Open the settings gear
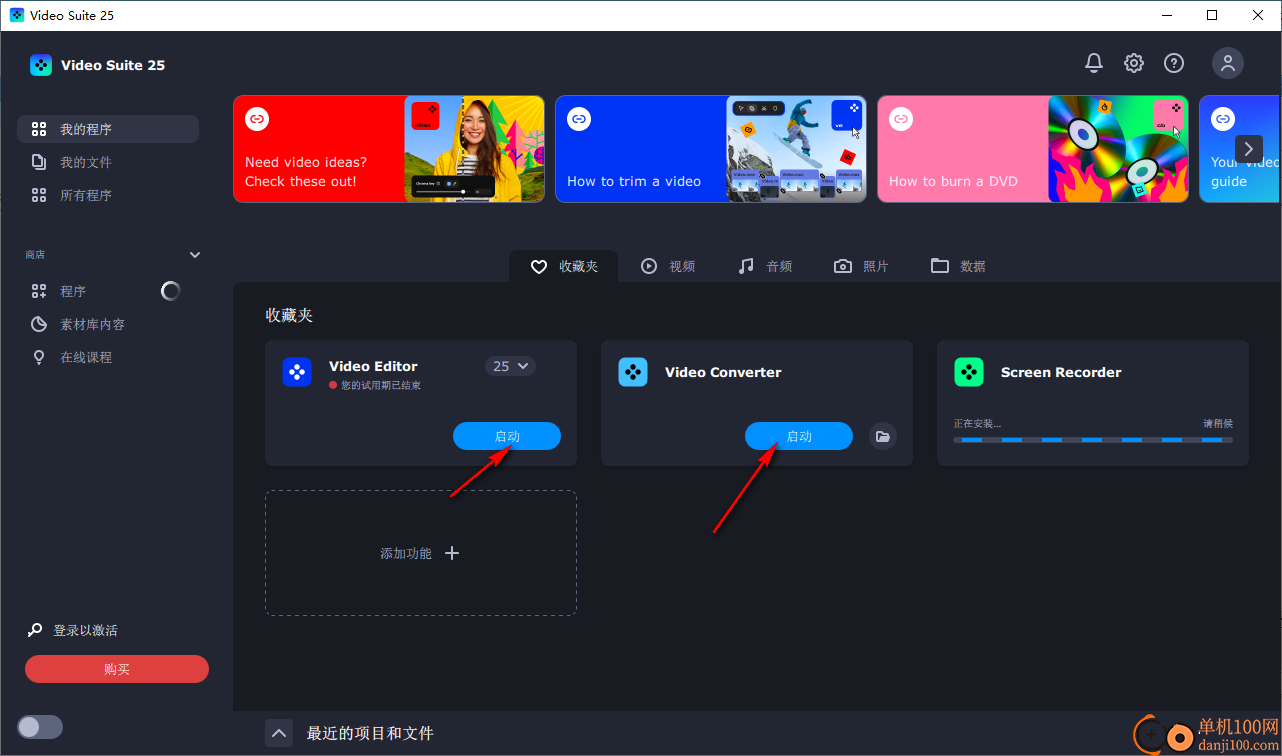 (x=1134, y=63)
